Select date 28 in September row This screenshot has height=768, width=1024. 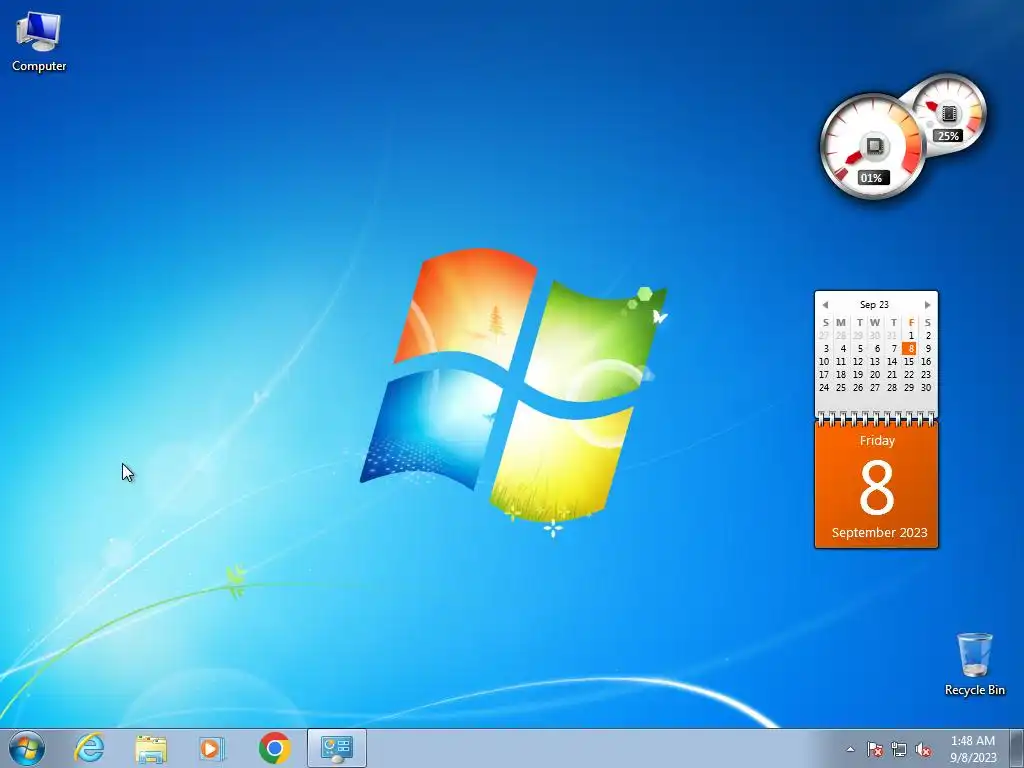(x=892, y=387)
